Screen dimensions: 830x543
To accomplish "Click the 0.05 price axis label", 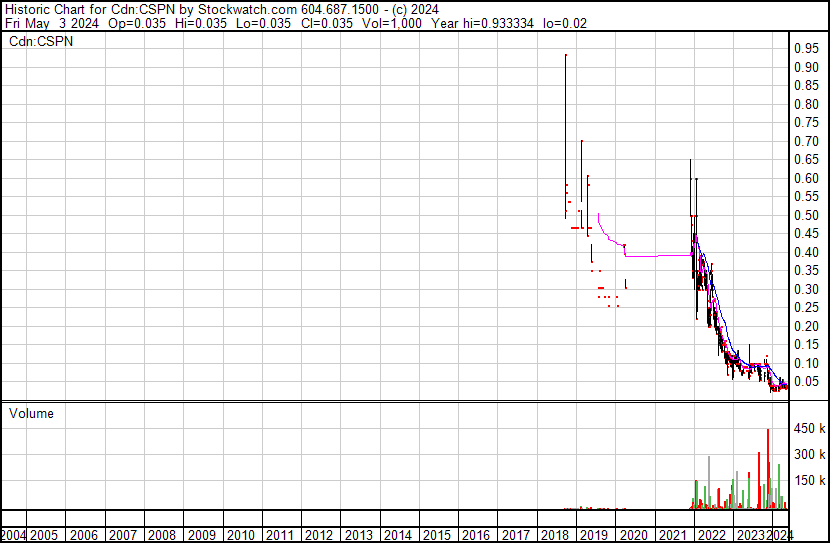I will 806,382.
